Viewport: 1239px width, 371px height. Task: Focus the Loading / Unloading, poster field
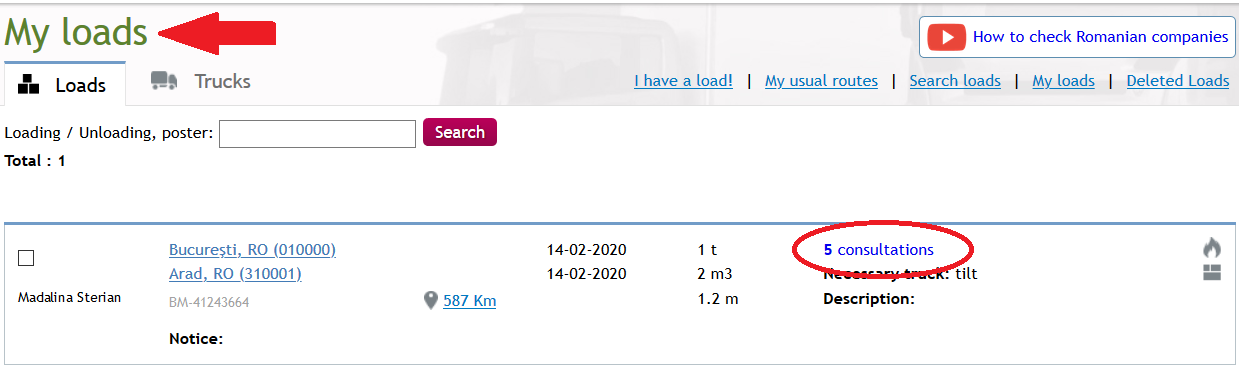(317, 134)
